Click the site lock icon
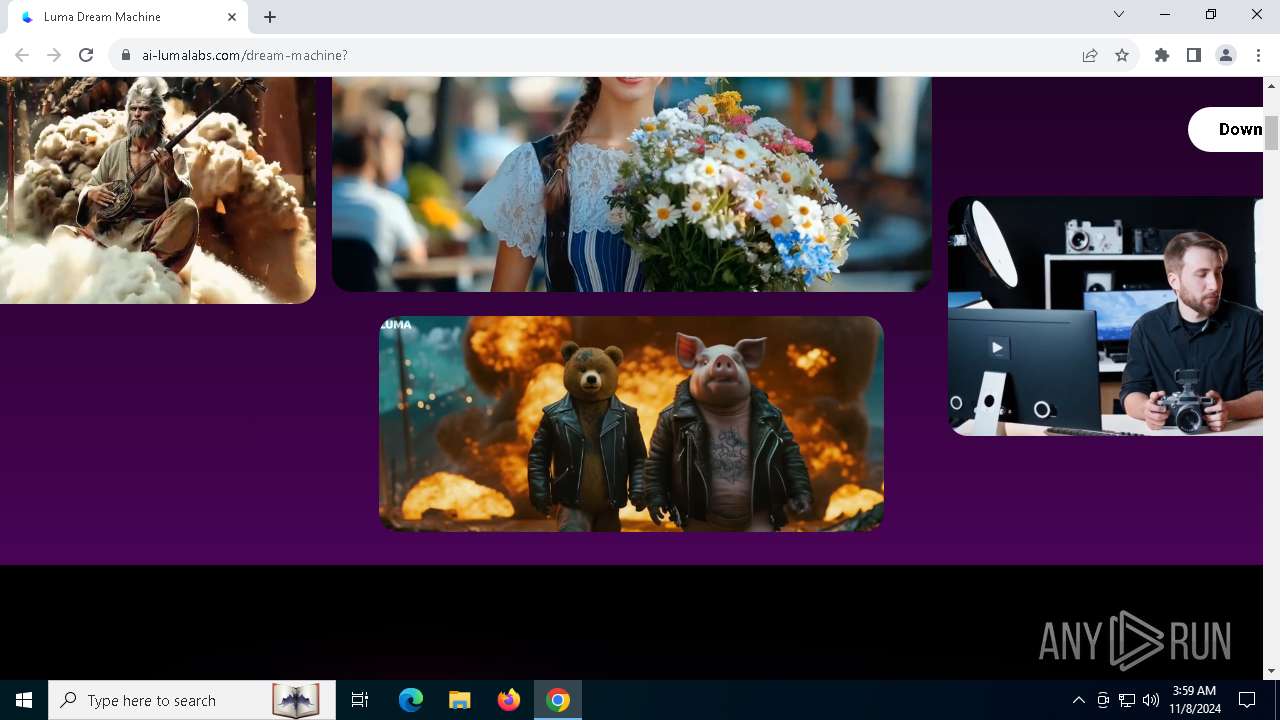The image size is (1280, 720). pyautogui.click(x=126, y=55)
